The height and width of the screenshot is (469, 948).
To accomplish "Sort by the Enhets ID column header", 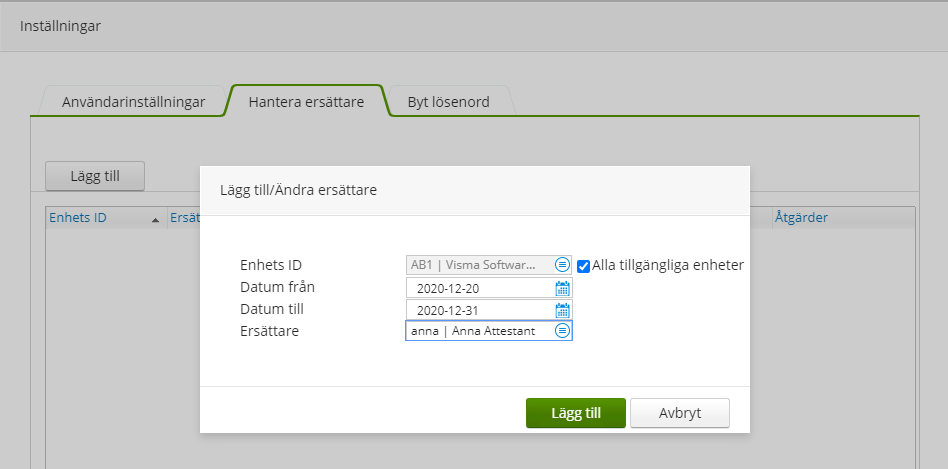I will coord(79,218).
